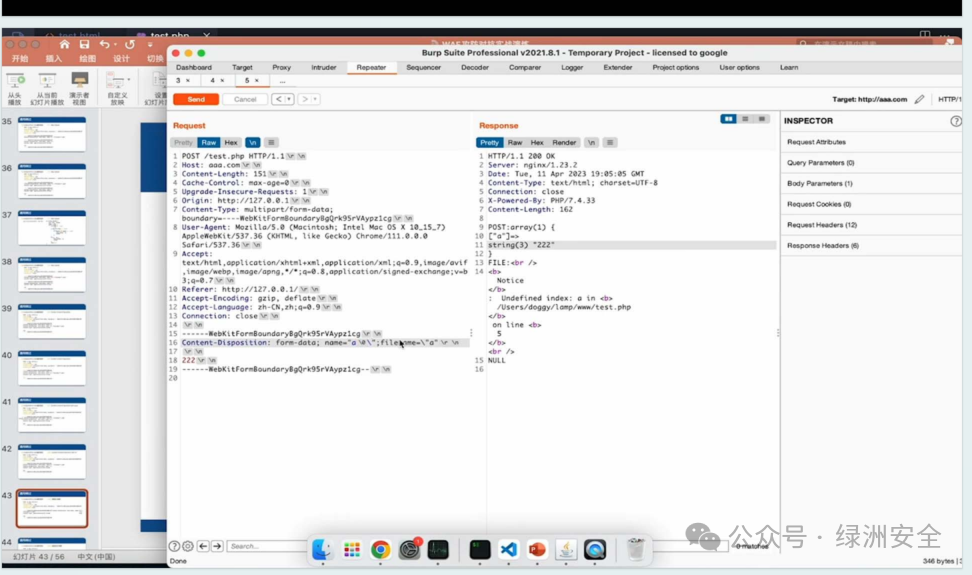Viewport: 972px width, 575px height.
Task: Click the orange Send button
Action: (x=196, y=99)
